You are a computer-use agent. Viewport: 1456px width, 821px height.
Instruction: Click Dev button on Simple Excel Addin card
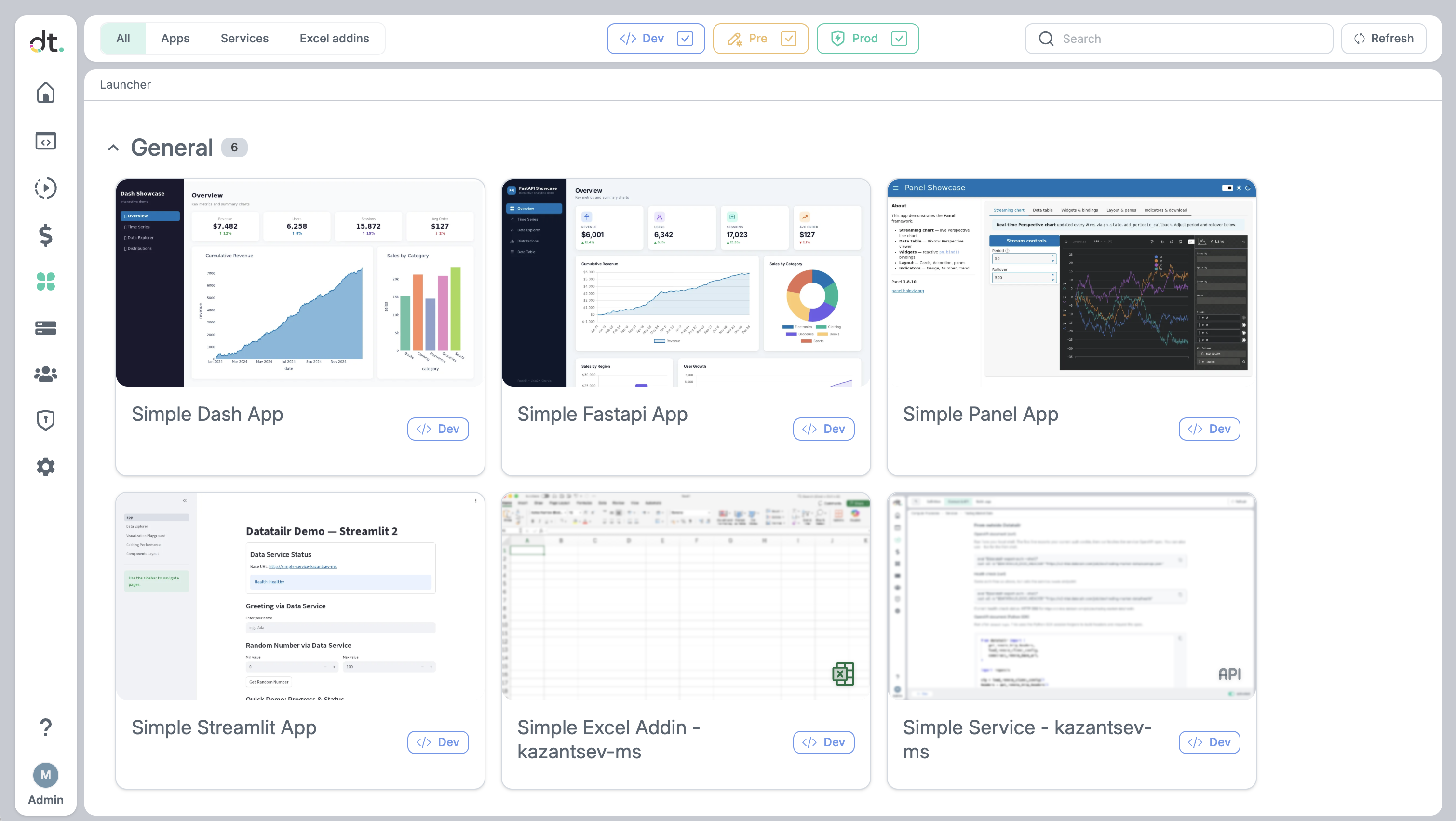[x=823, y=742]
